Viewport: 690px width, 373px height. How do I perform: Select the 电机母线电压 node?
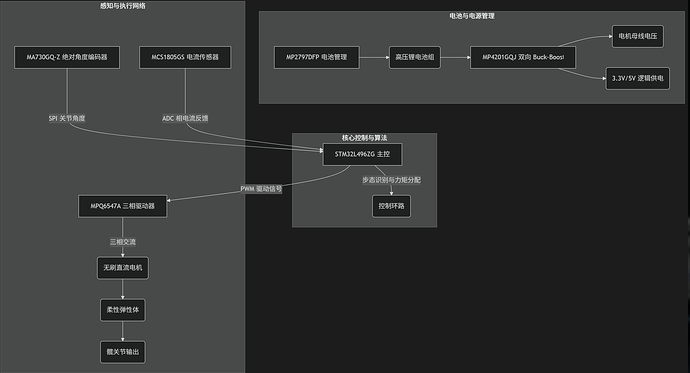point(638,36)
